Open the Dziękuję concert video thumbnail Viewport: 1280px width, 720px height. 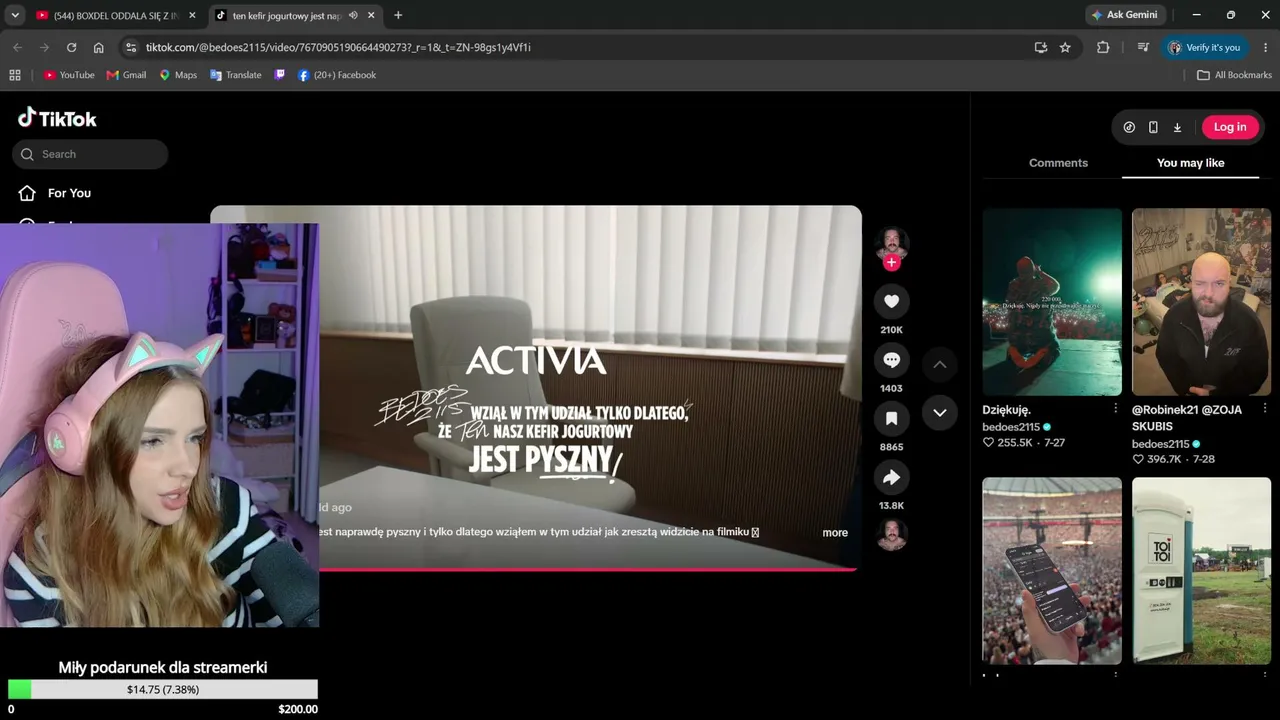click(x=1052, y=301)
